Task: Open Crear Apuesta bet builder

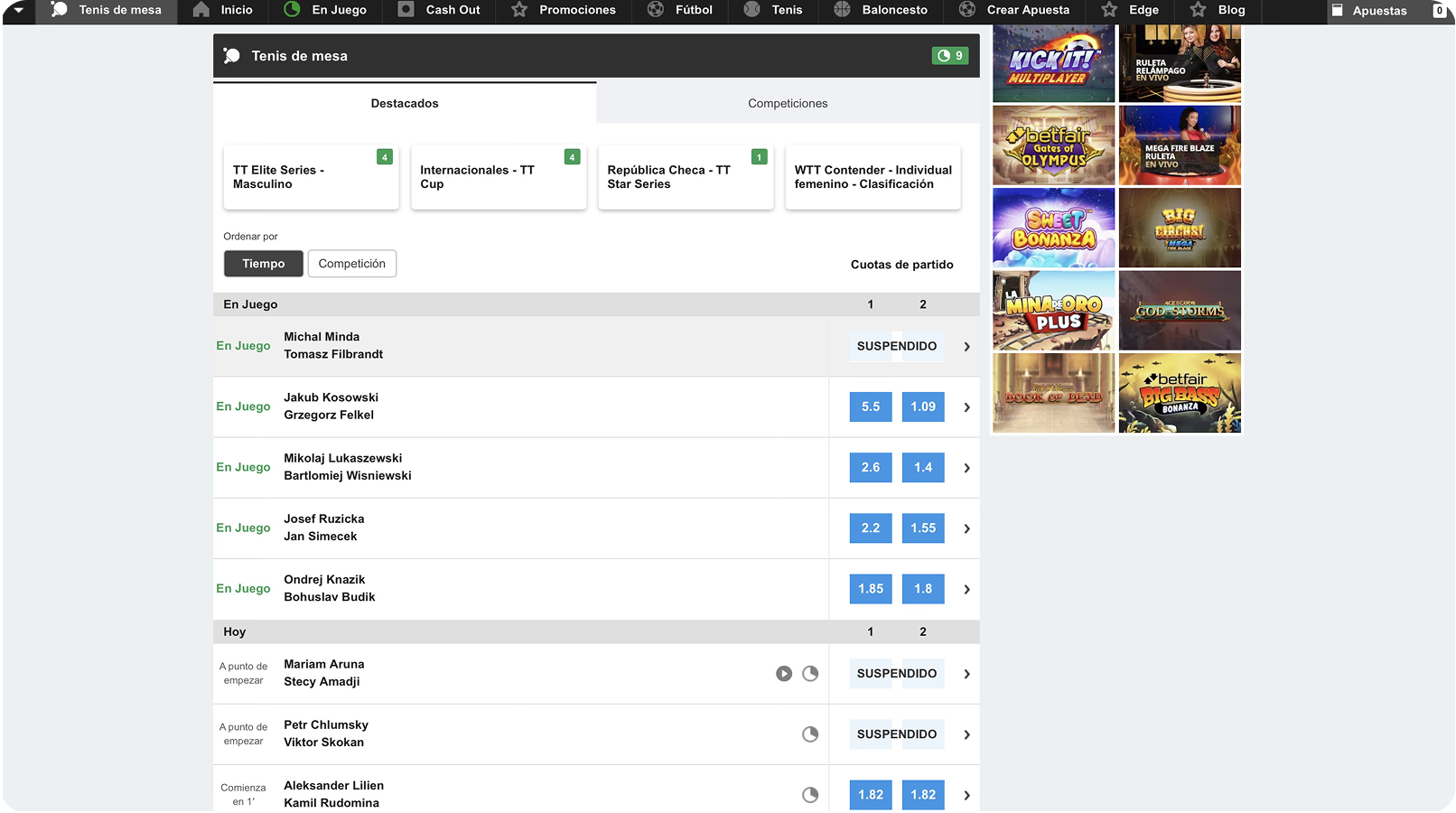Action: tap(1014, 10)
